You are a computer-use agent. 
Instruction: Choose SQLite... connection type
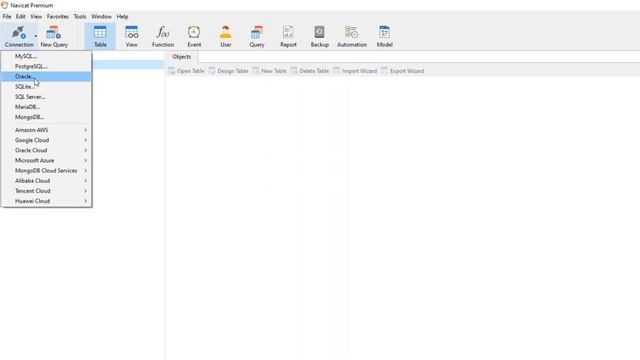point(46,87)
